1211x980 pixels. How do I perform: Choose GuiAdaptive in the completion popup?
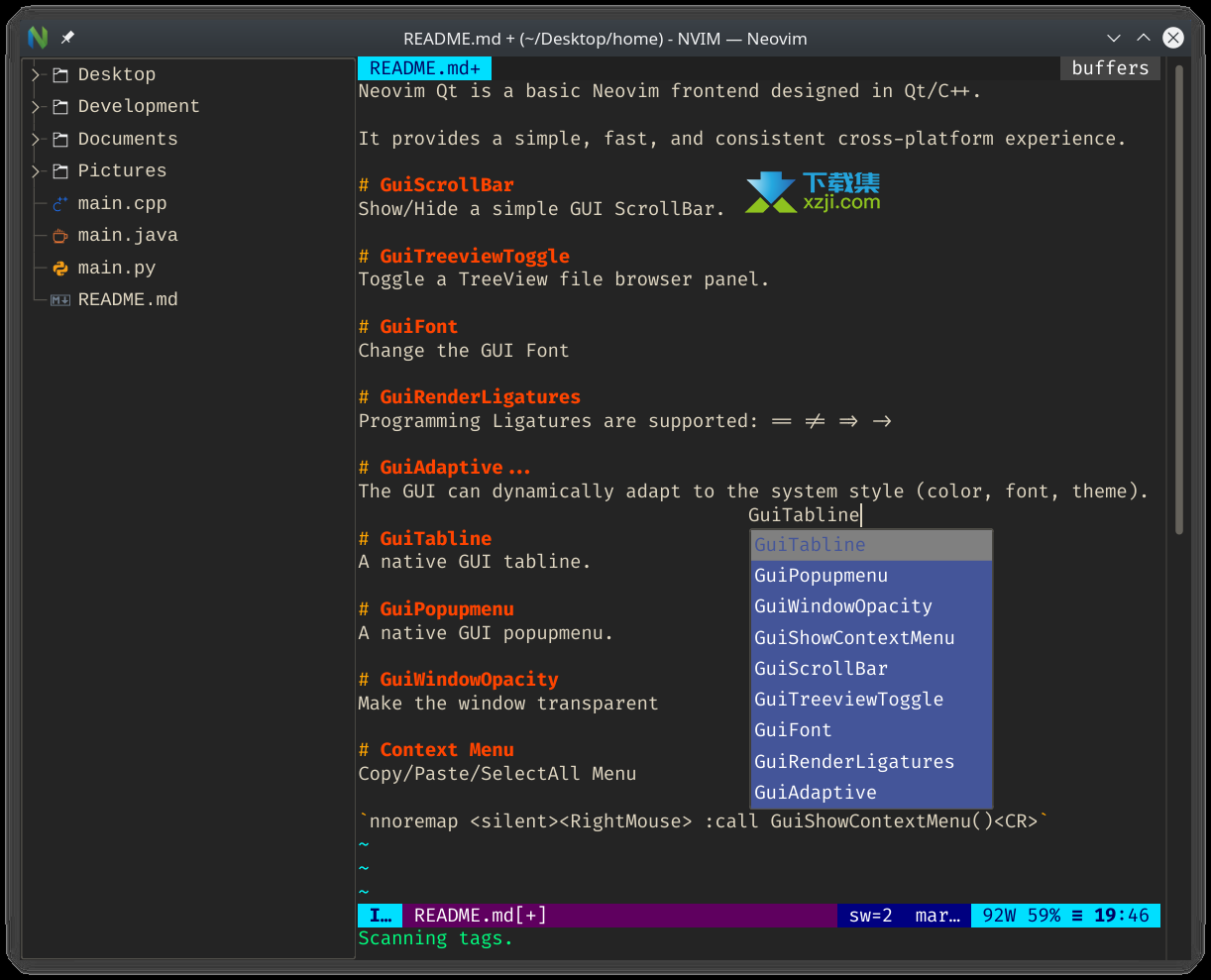872,793
